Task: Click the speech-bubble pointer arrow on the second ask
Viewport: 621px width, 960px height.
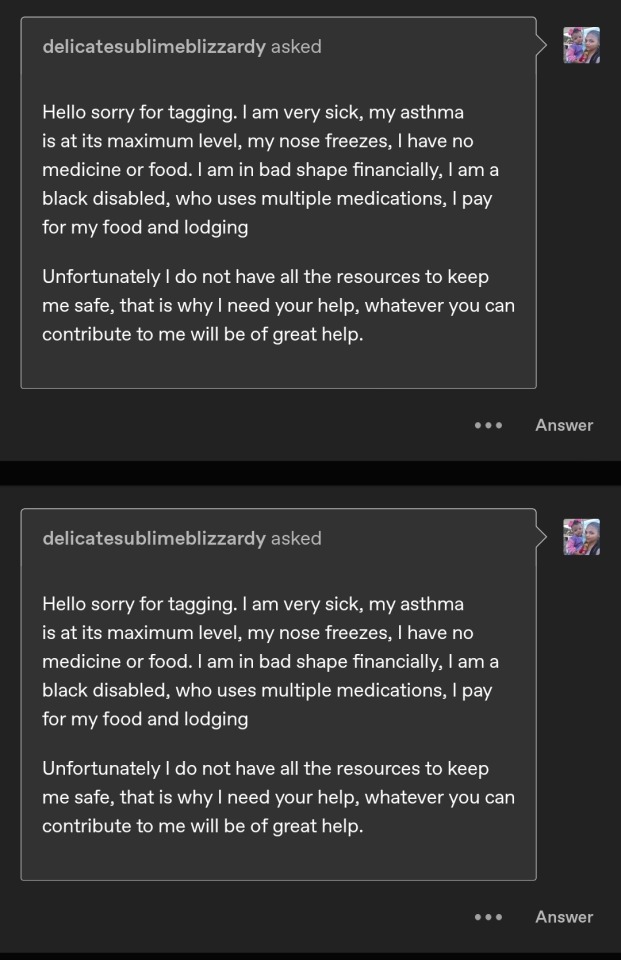Action: (543, 538)
